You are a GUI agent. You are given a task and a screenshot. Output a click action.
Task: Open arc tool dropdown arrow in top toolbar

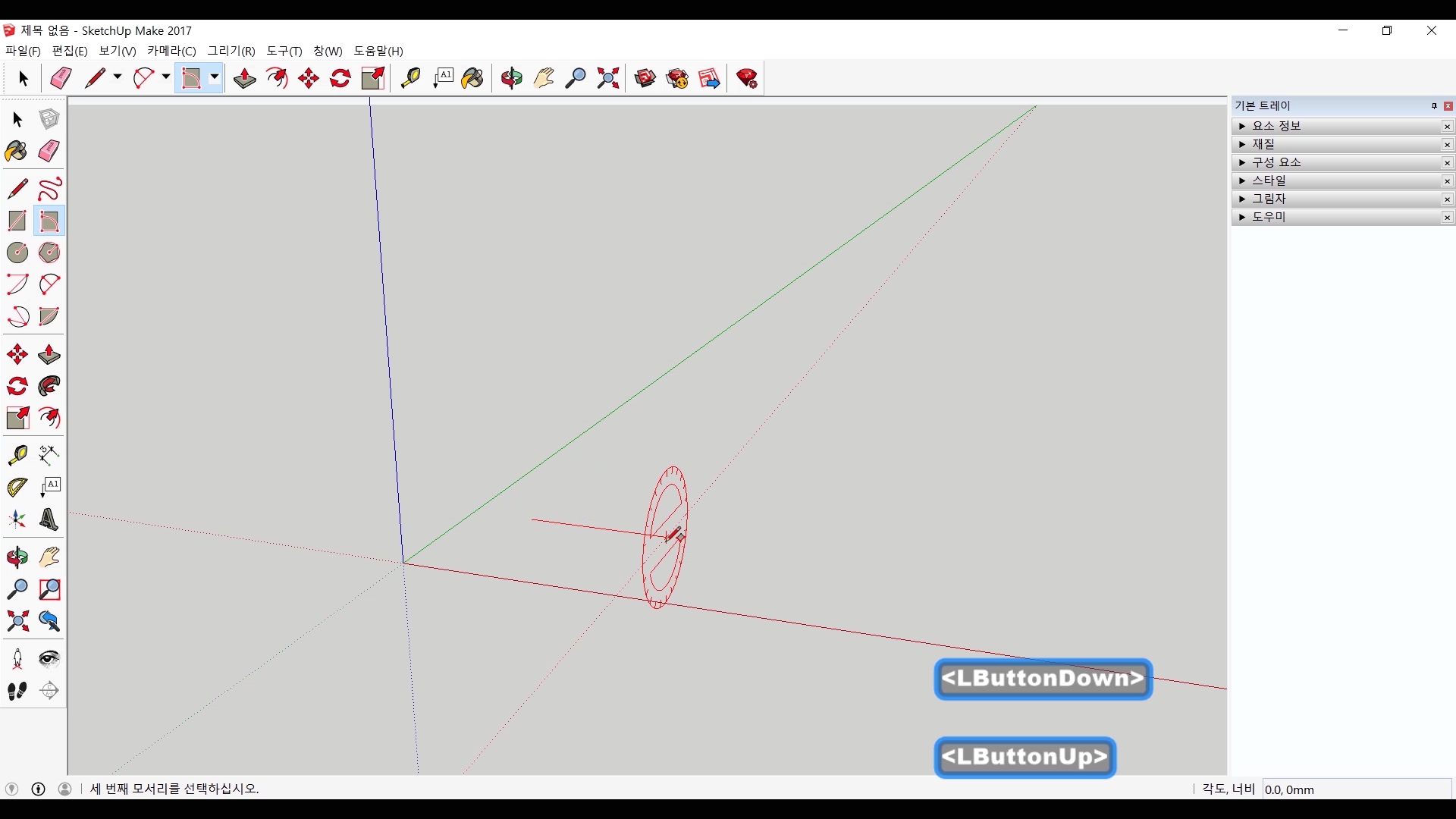click(x=165, y=77)
